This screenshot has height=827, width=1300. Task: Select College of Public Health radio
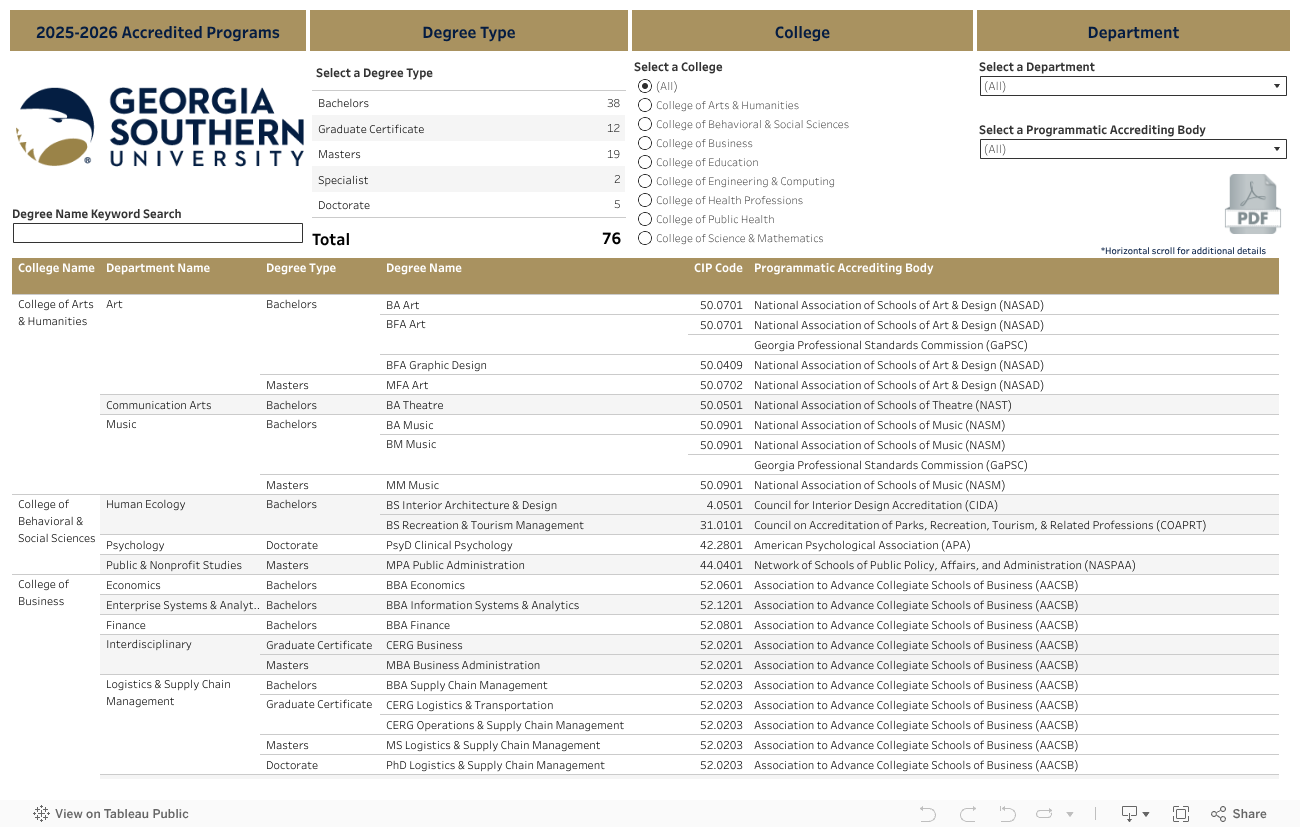(x=645, y=219)
